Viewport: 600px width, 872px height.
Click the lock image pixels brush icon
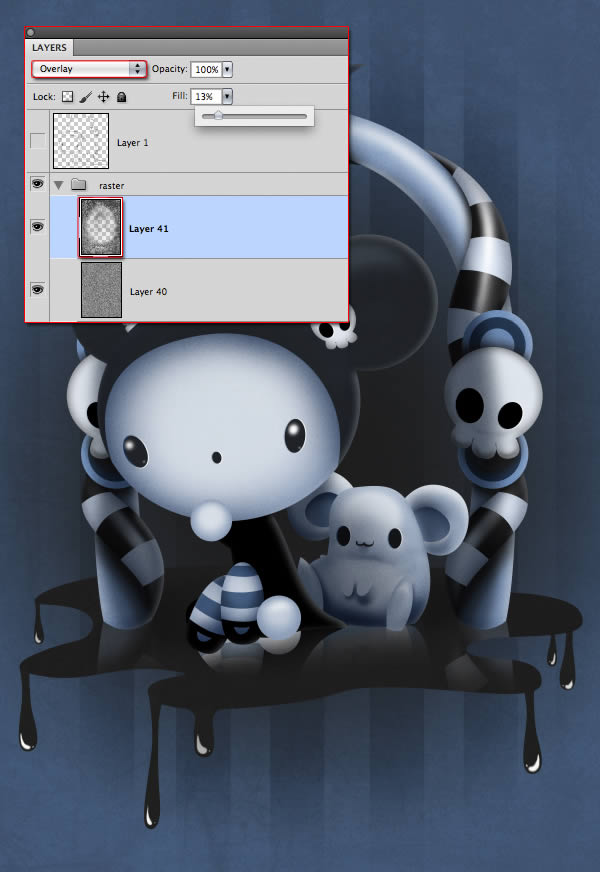click(85, 97)
